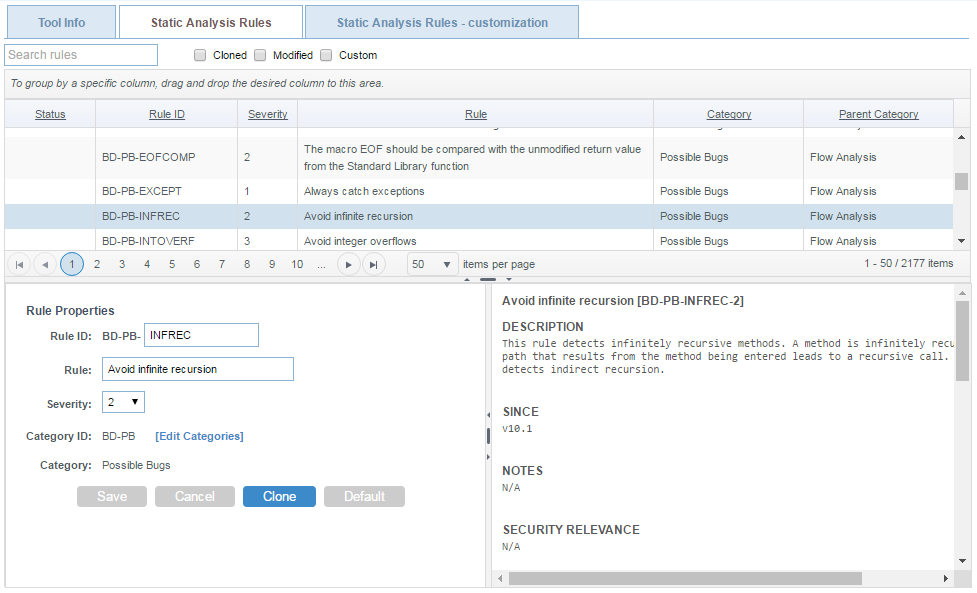The width and height of the screenshot is (977, 593).
Task: Click the description panel horizontal scrollbar thumb
Action: point(685,579)
